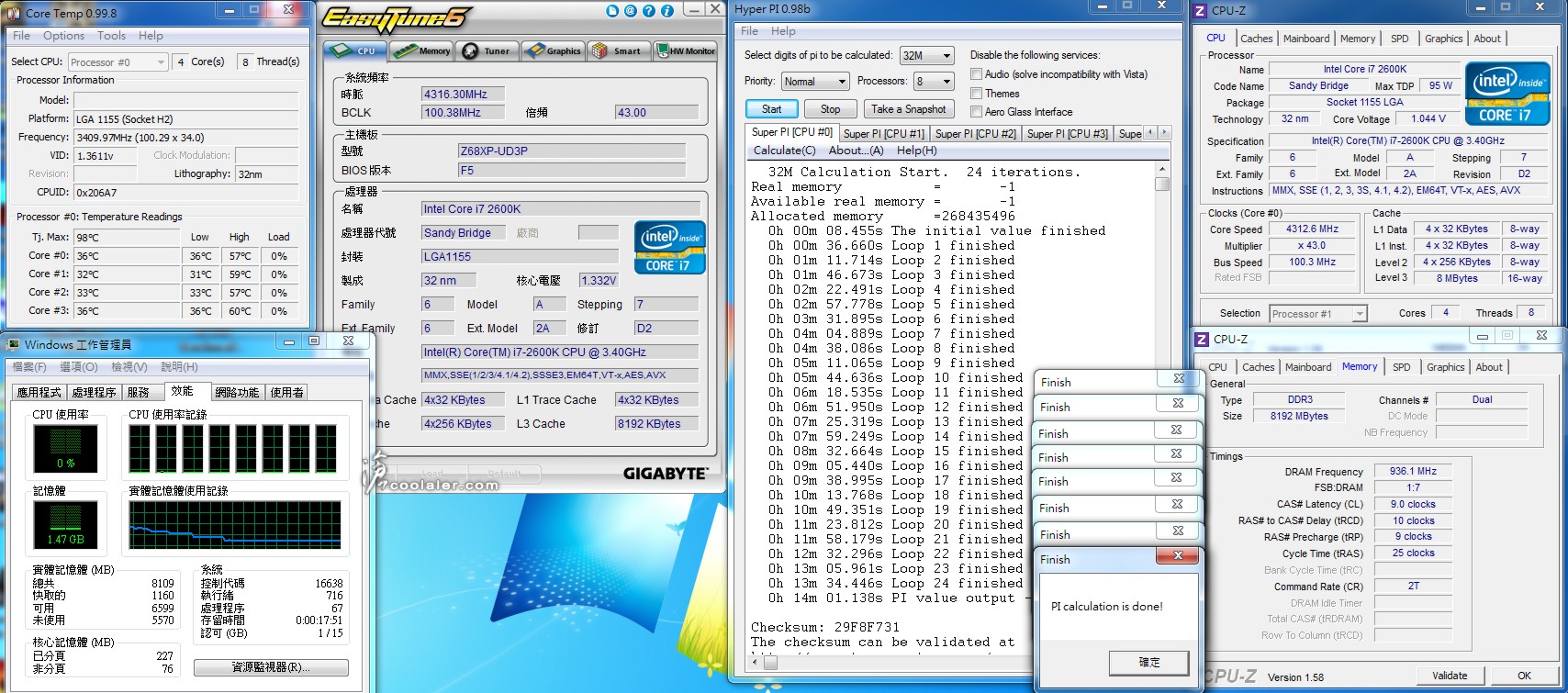The height and width of the screenshot is (693, 1568).
Task: Open the About tab in lower CPU-Z window
Action: tap(1489, 367)
